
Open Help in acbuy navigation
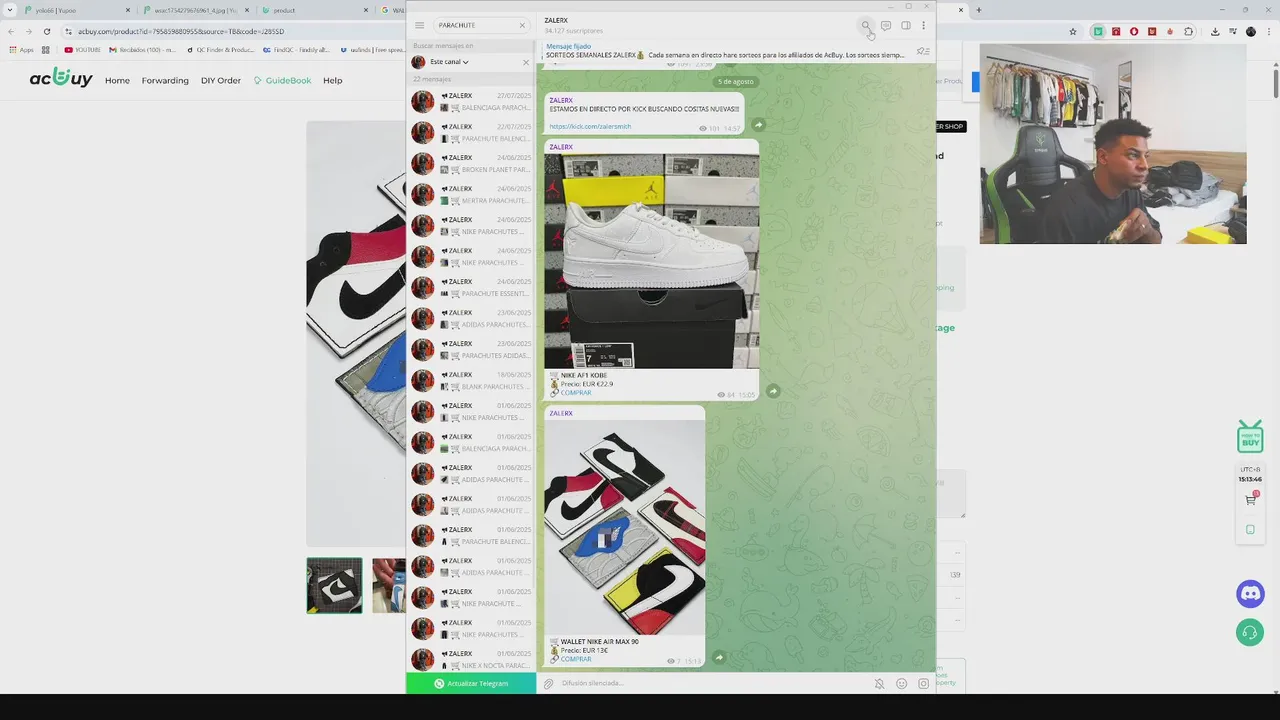[x=332, y=80]
